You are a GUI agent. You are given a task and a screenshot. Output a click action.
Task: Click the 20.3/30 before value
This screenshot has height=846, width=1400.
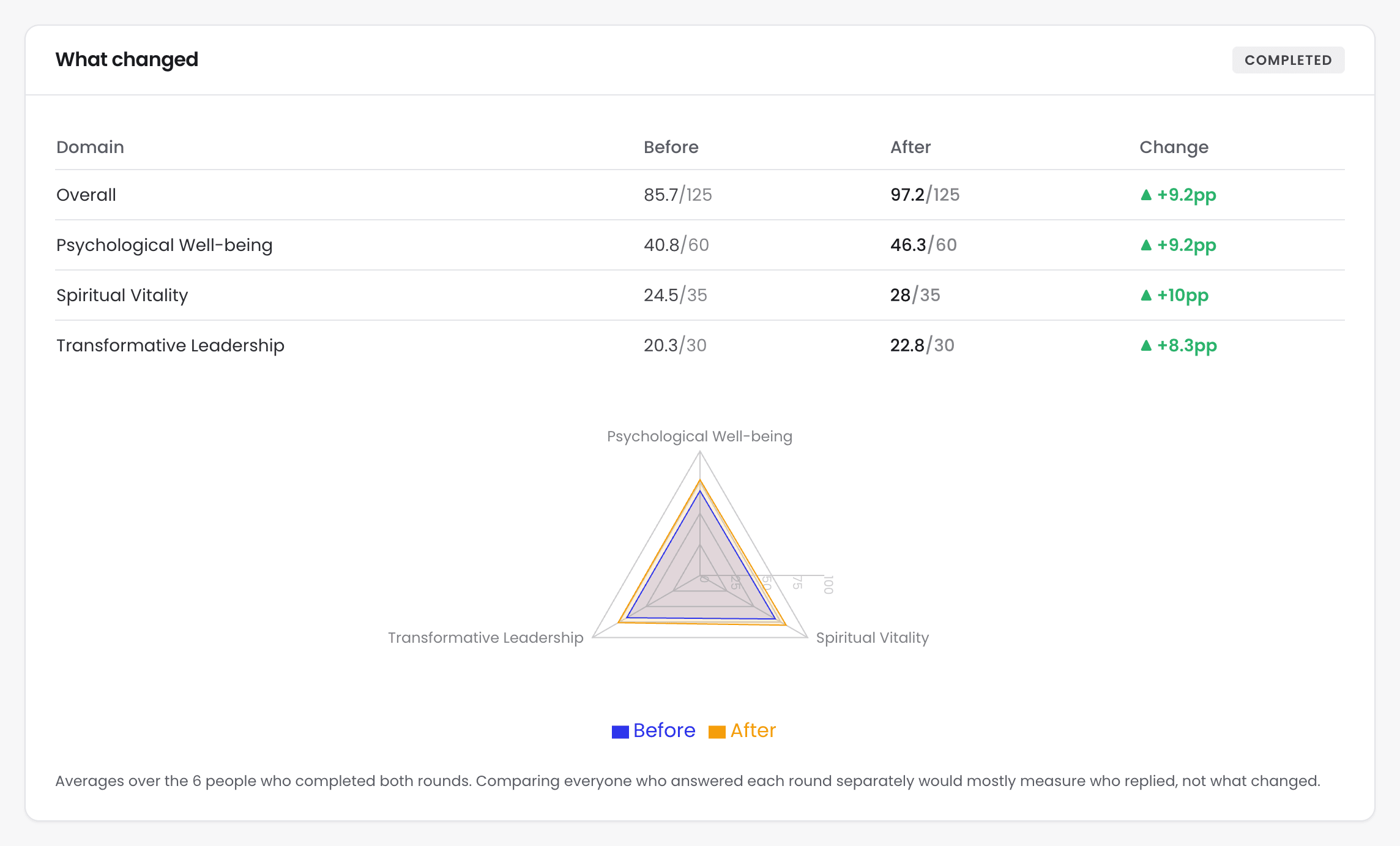(x=675, y=345)
